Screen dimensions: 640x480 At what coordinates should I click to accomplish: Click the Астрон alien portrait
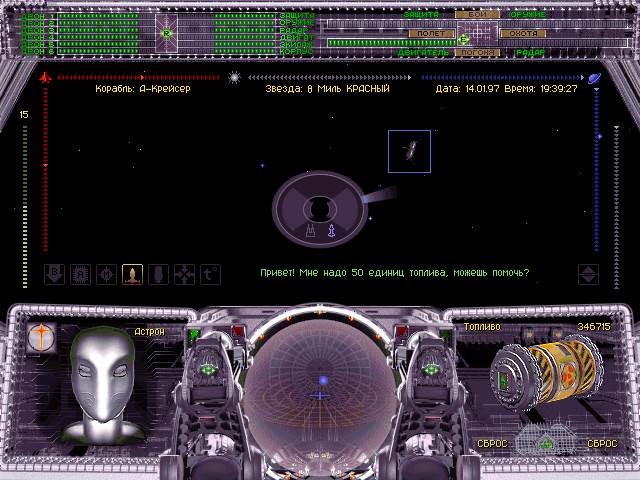103,384
